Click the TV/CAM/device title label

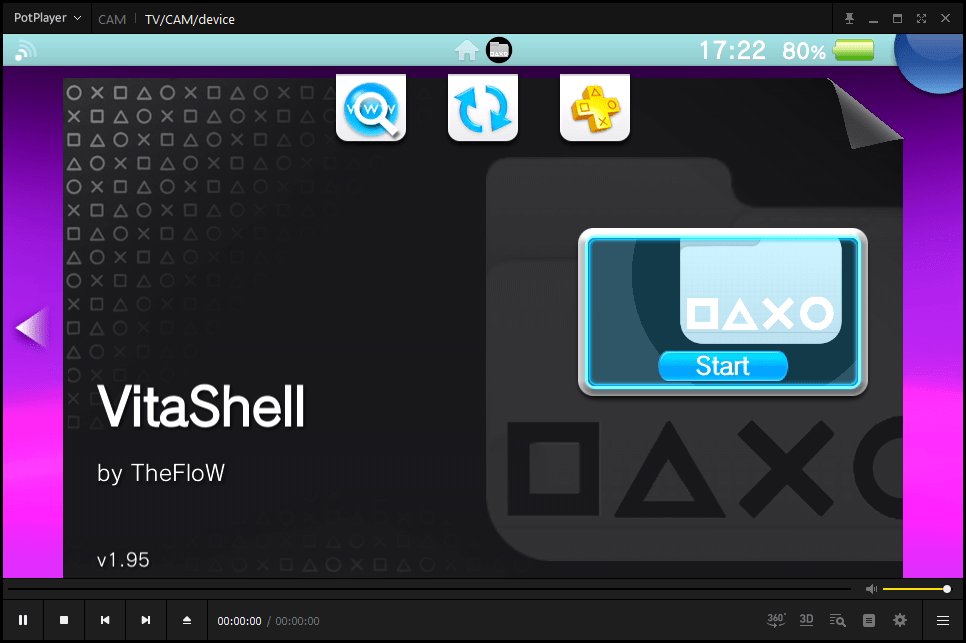190,19
